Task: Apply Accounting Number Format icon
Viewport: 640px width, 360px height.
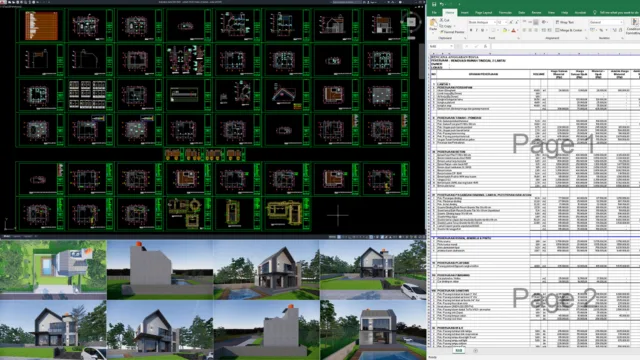Action: [x=592, y=30]
